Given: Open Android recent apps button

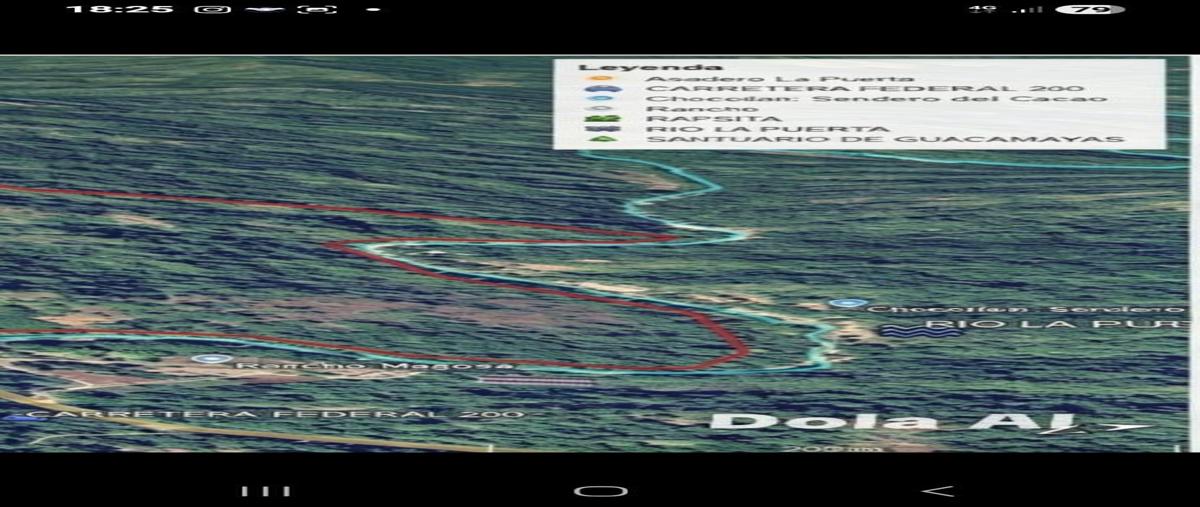Looking at the screenshot, I should (267, 490).
